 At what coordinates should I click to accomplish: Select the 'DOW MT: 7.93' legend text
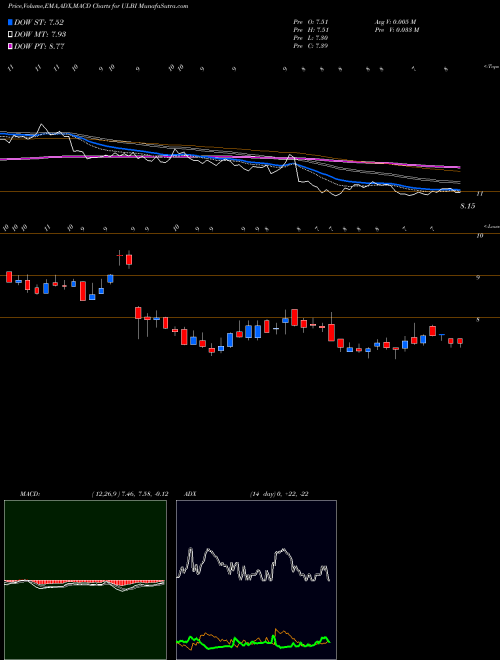click(x=40, y=35)
